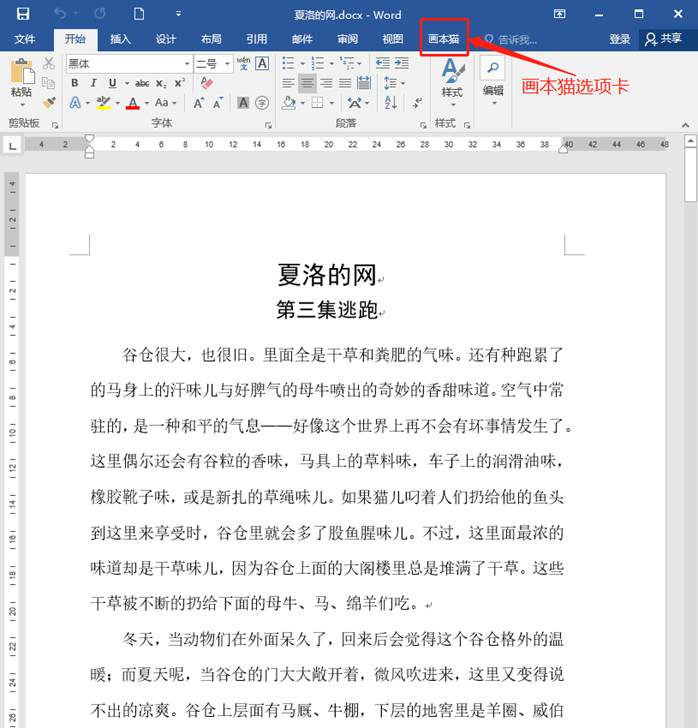Click the 共享 share button
This screenshot has height=728, width=698.
(664, 39)
